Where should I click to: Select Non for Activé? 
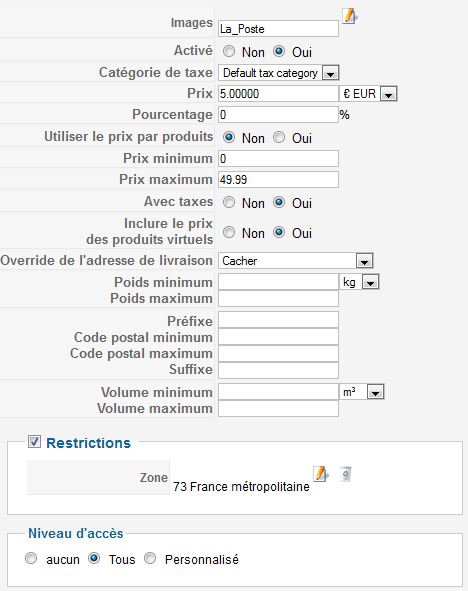(x=229, y=51)
